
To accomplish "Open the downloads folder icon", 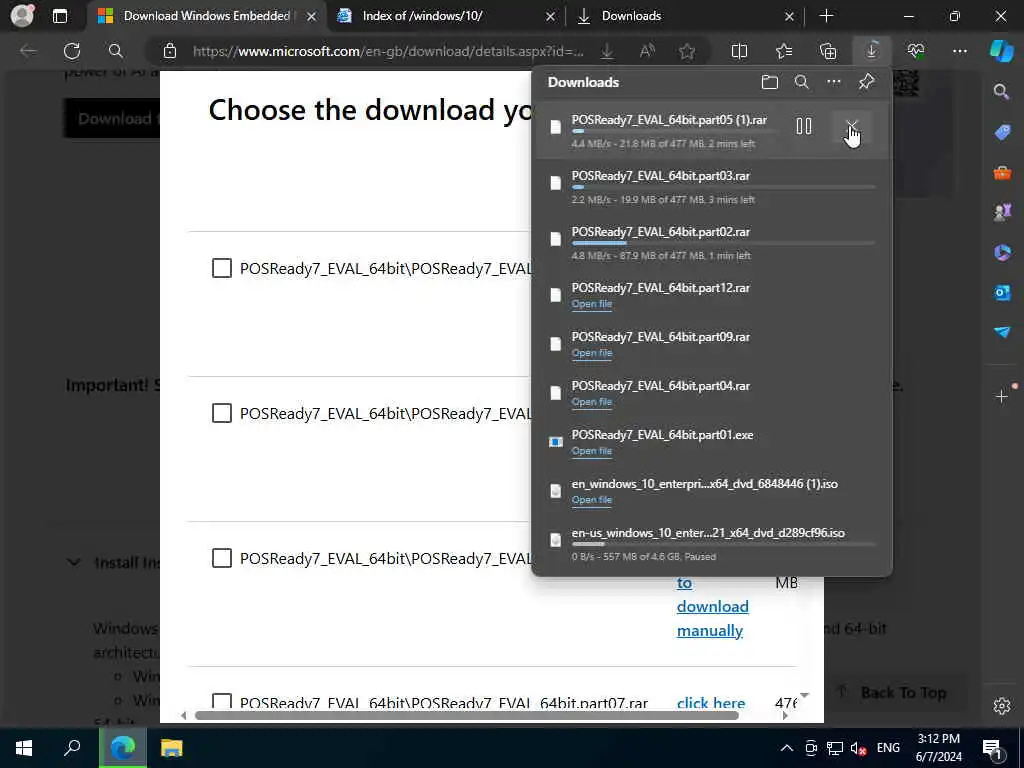I will point(770,82).
